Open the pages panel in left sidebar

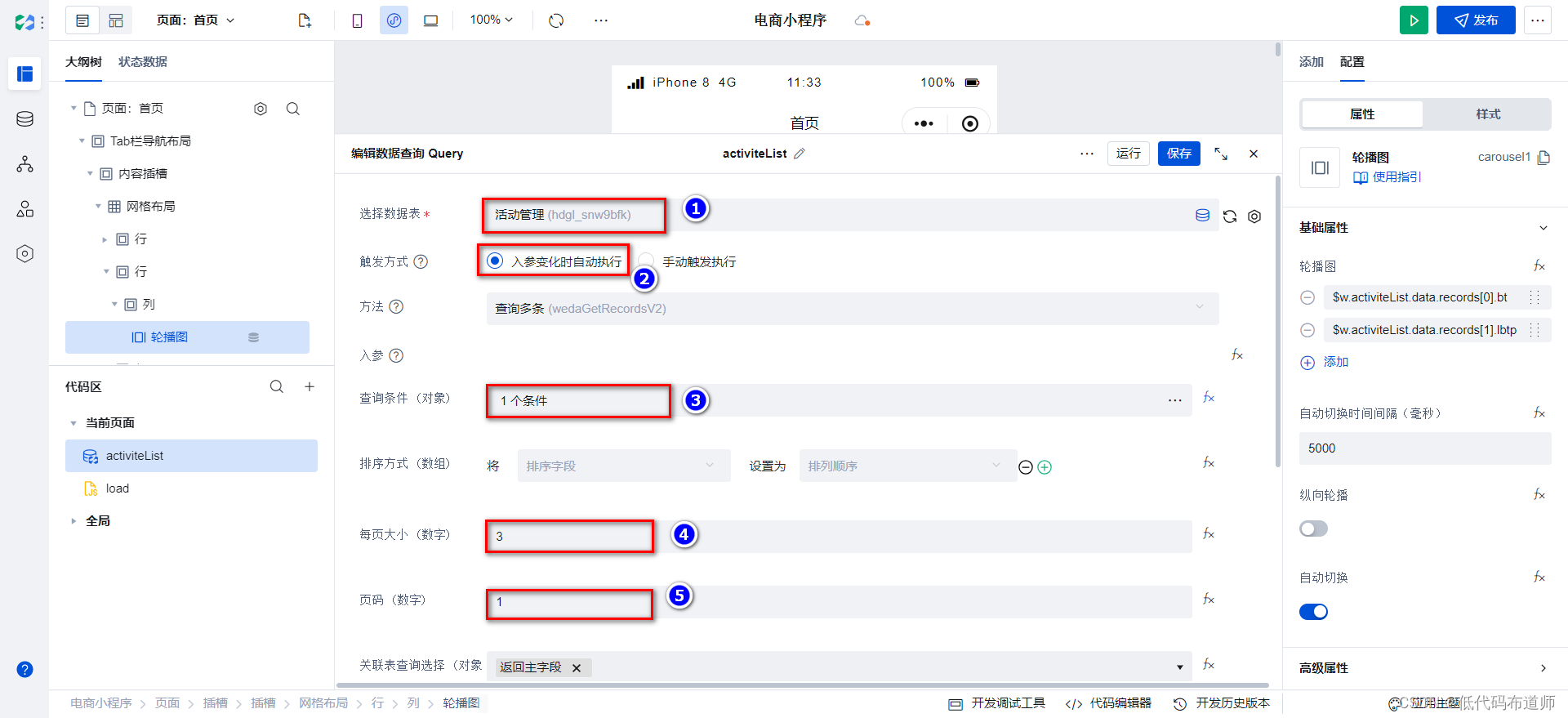[x=24, y=74]
